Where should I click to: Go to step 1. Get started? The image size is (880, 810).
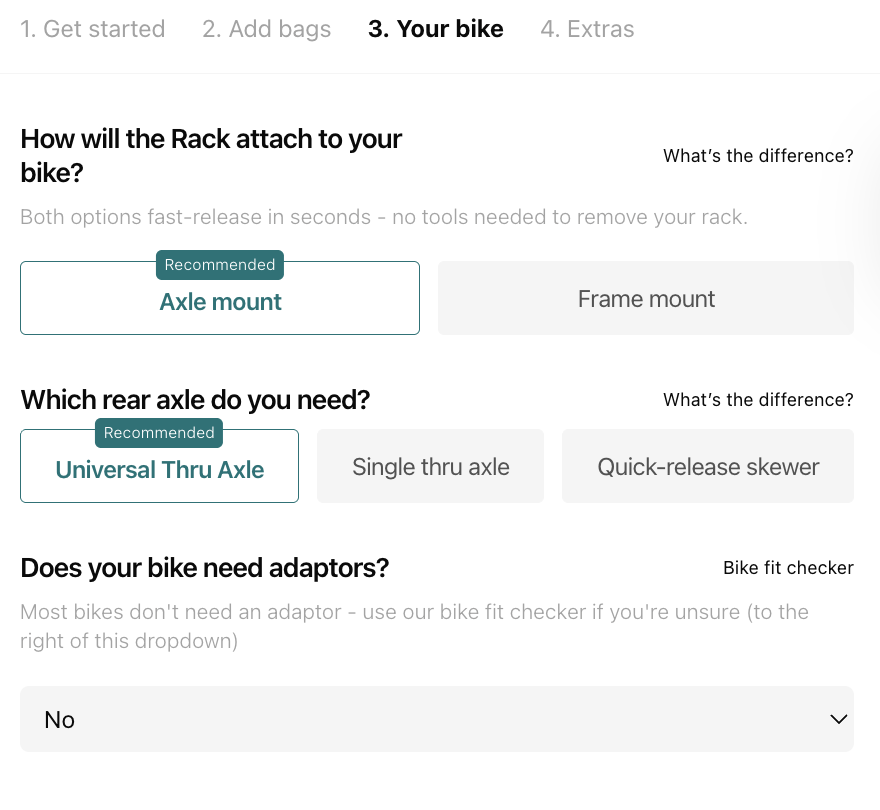point(93,29)
